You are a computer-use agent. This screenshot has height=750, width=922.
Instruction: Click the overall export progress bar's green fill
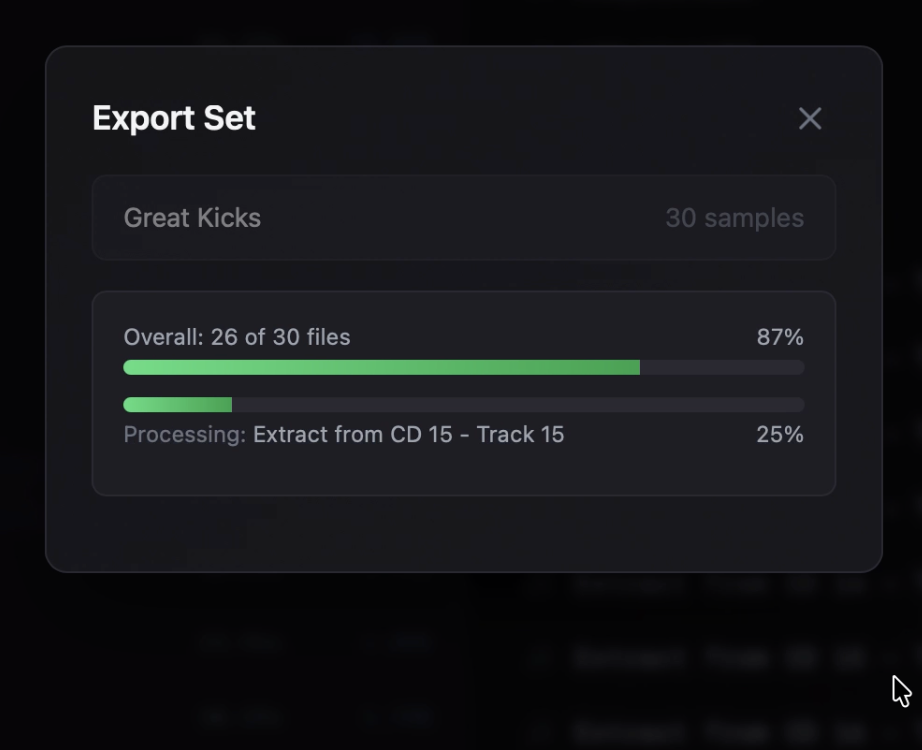coord(380,367)
